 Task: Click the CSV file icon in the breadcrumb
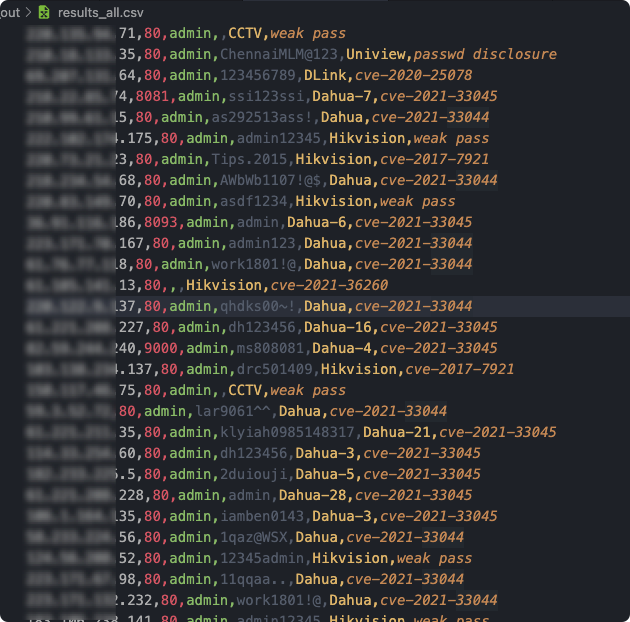44,12
